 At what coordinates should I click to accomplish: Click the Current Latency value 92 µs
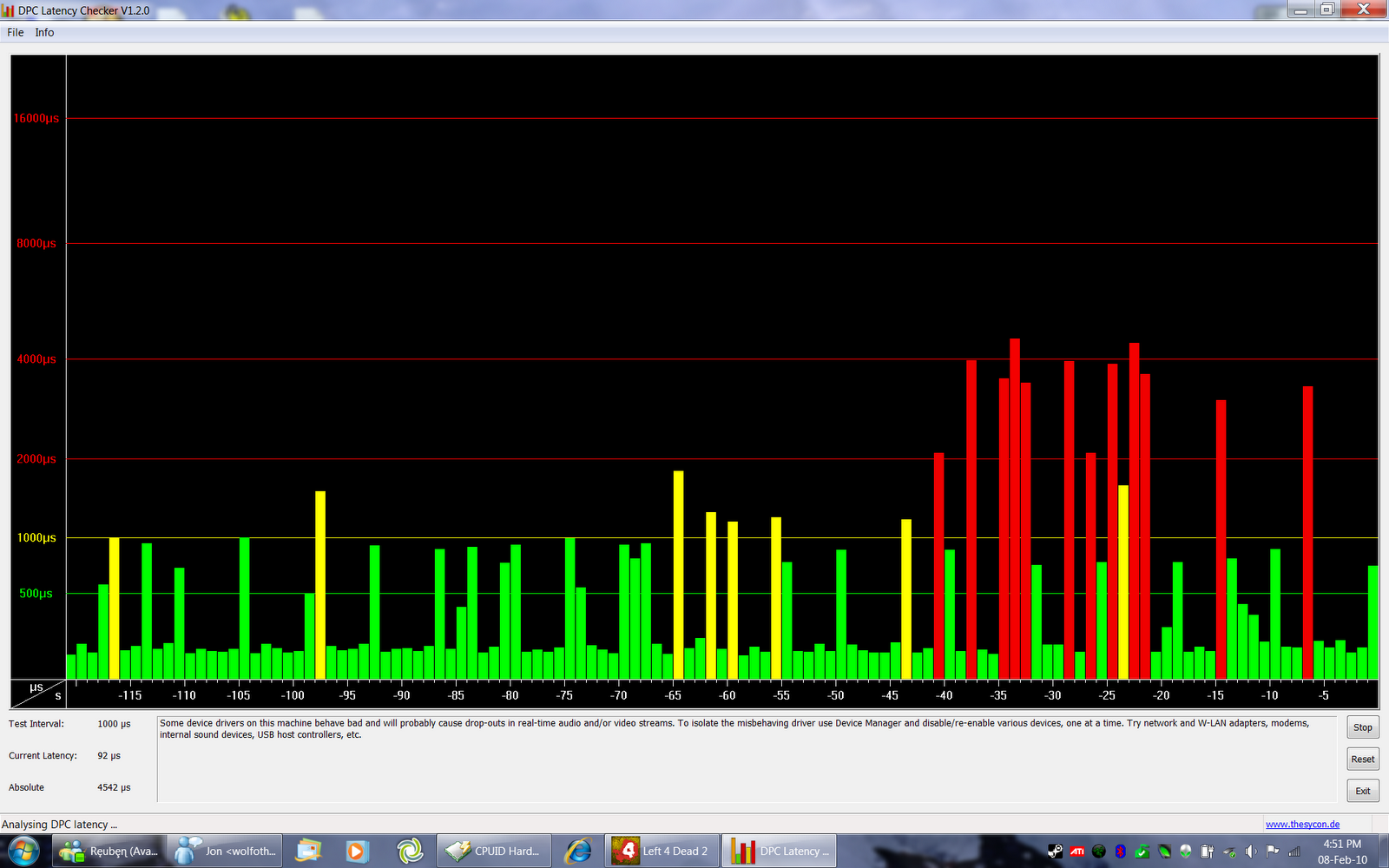point(109,756)
